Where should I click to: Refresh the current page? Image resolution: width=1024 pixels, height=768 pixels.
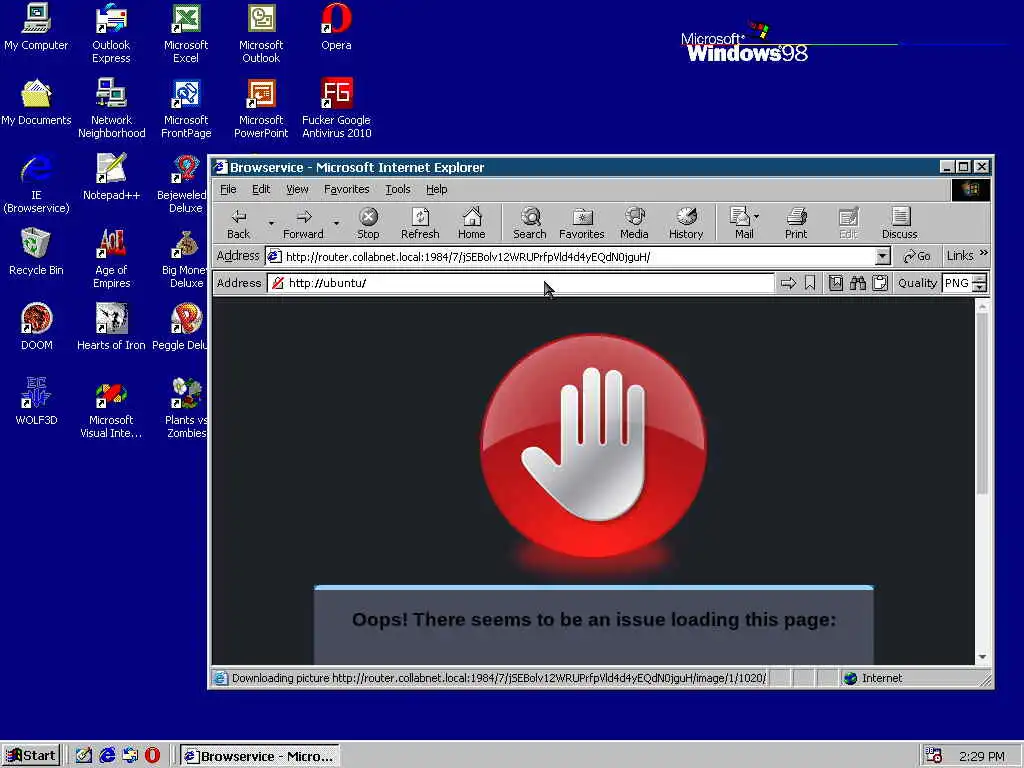pos(420,223)
